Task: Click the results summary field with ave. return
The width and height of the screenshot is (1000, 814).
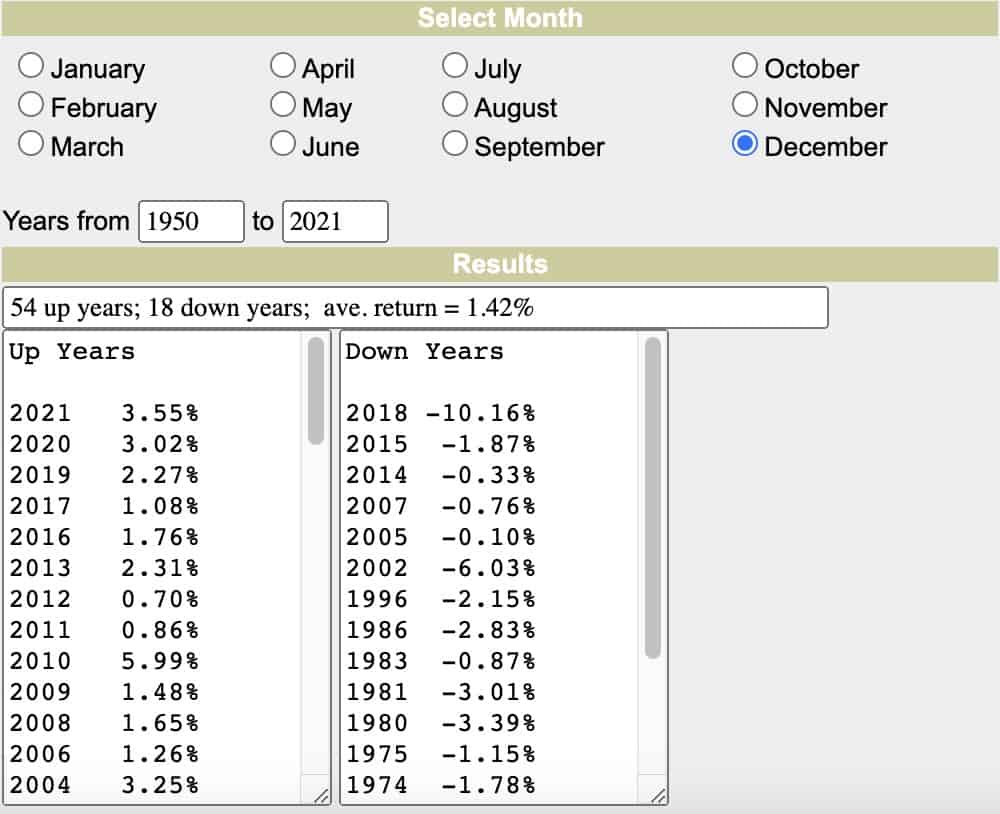Action: [x=415, y=307]
